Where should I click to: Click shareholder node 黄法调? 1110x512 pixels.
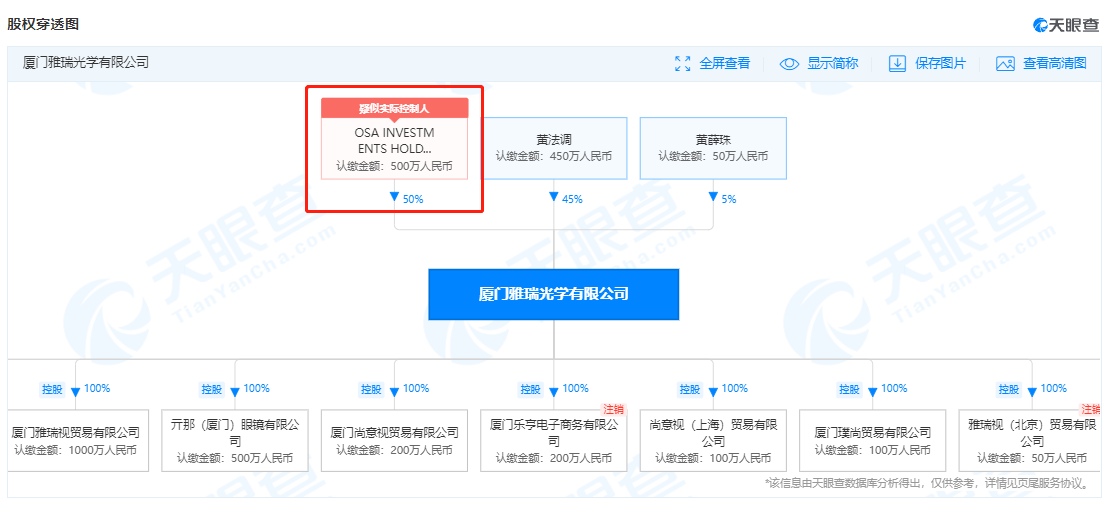pyautogui.click(x=553, y=148)
